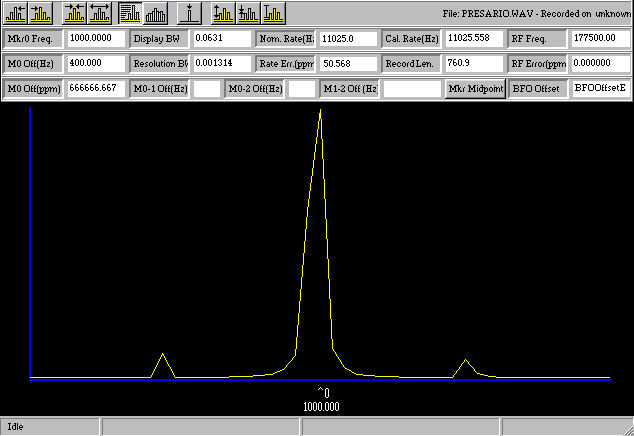The width and height of the screenshot is (634, 436).
Task: Expand vertical scale with the up-down arrow icon
Action: coord(223,13)
